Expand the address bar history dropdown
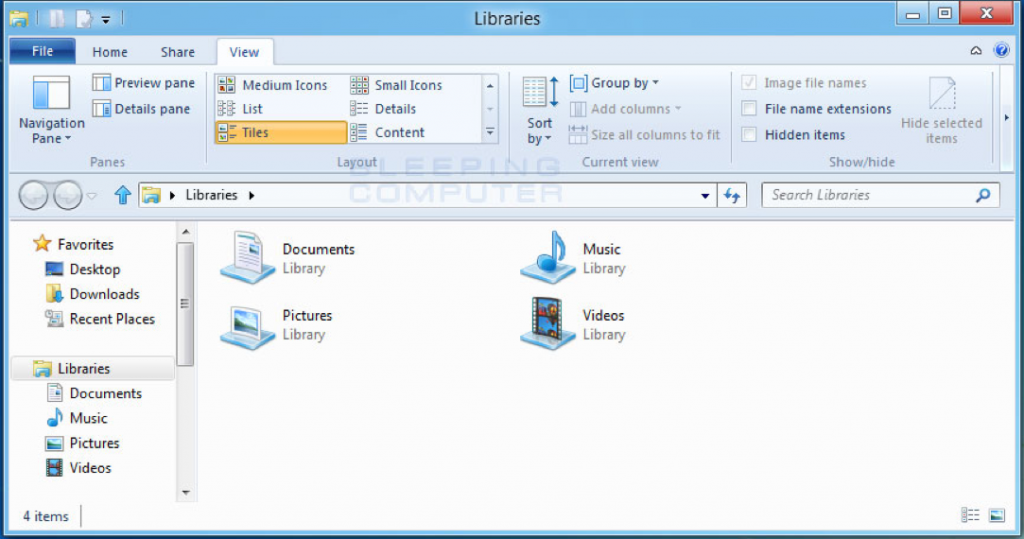 705,195
